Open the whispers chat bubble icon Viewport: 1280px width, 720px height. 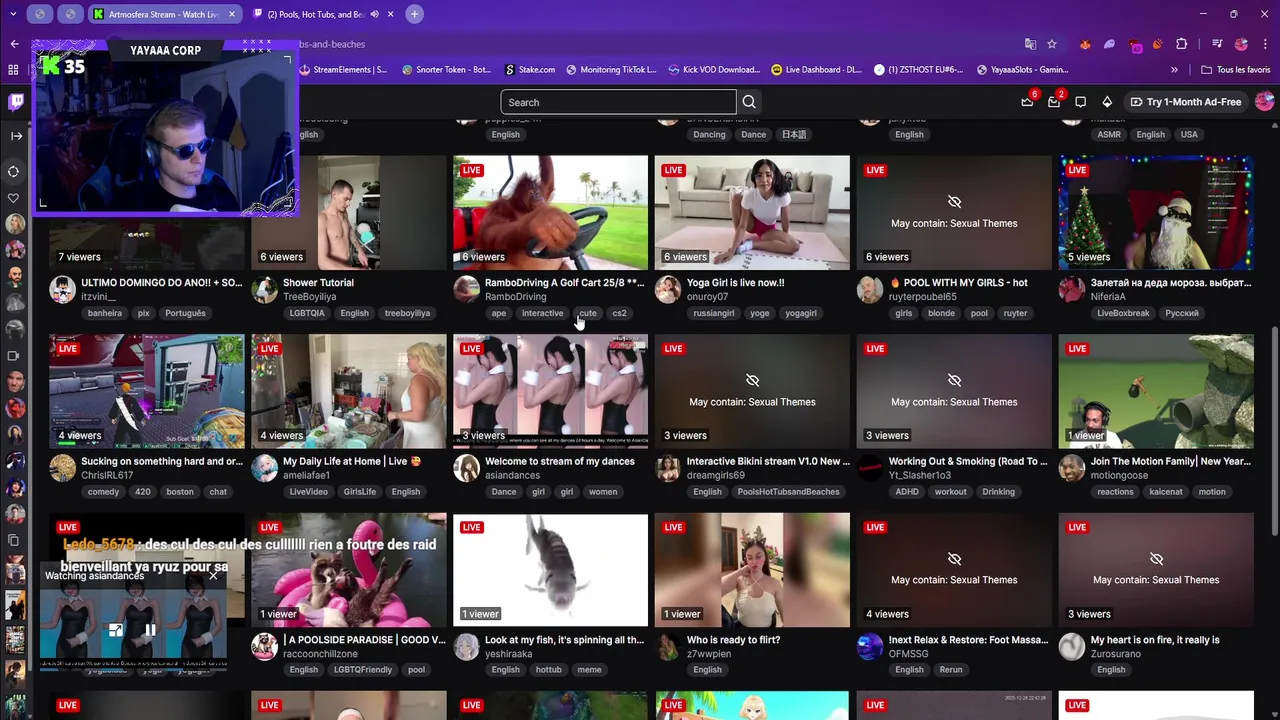[x=1080, y=102]
